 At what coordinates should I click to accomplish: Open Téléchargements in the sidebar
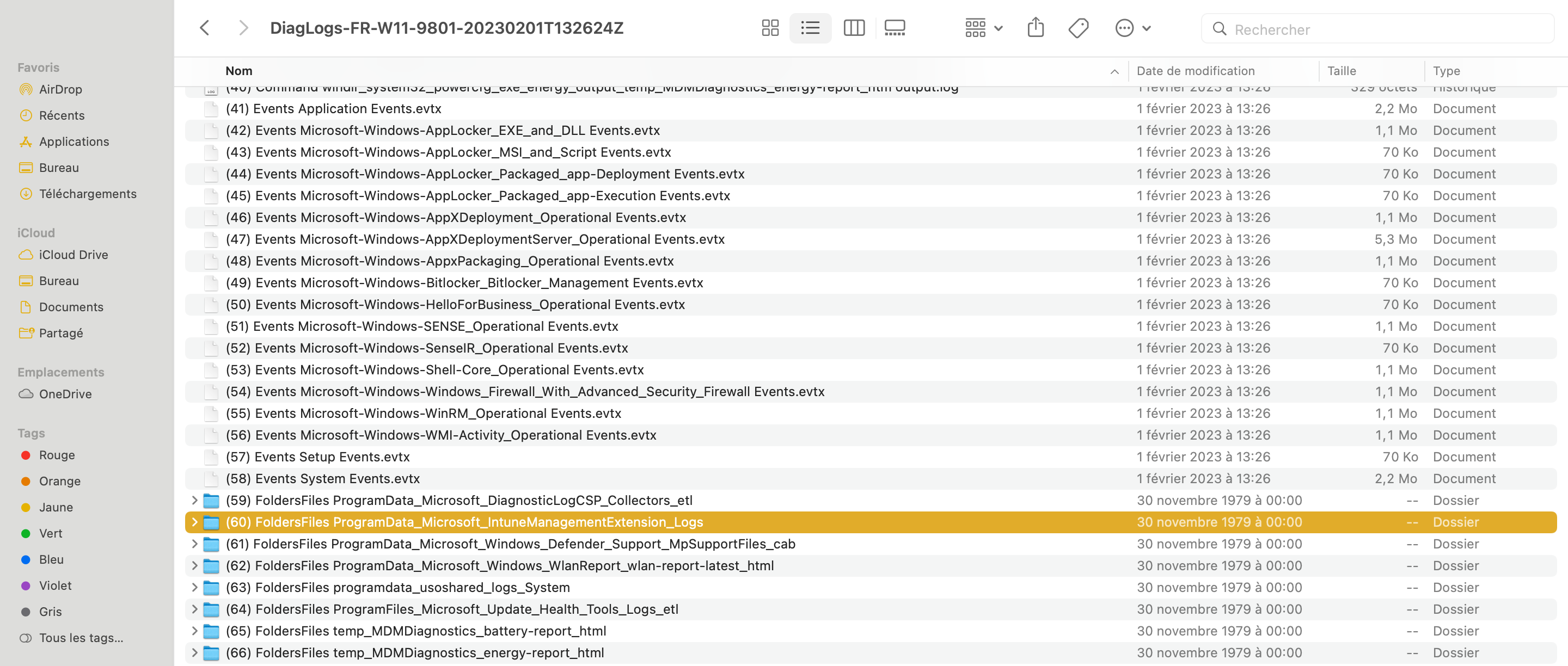(88, 194)
